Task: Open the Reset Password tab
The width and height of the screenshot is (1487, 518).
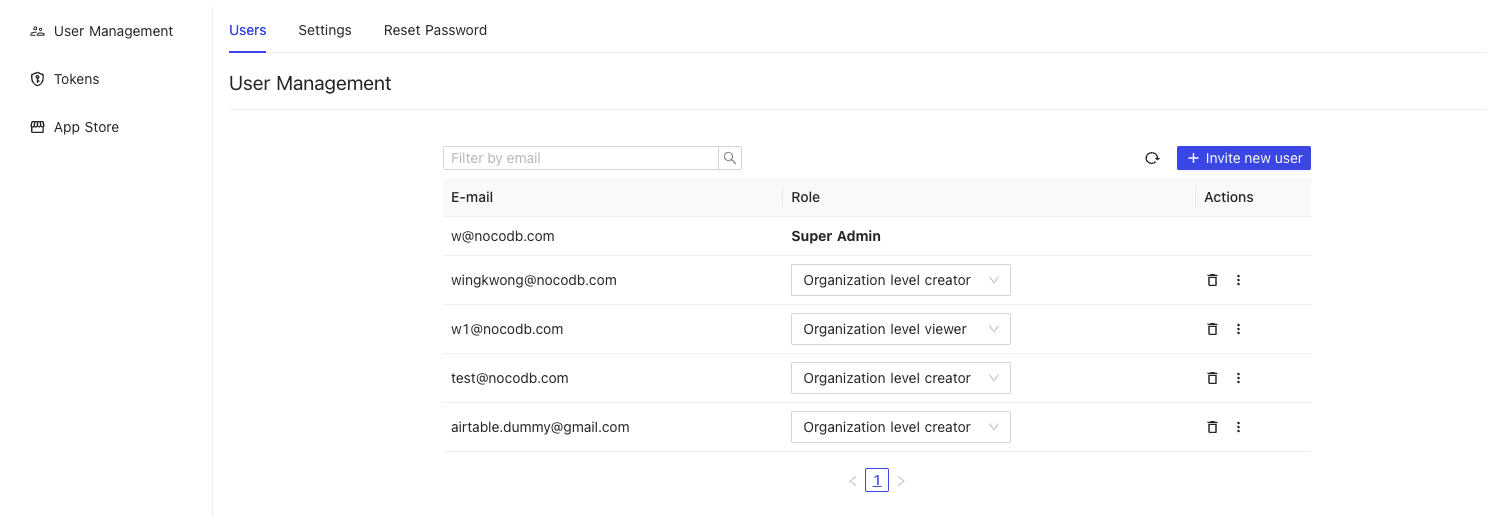Action: point(435,30)
